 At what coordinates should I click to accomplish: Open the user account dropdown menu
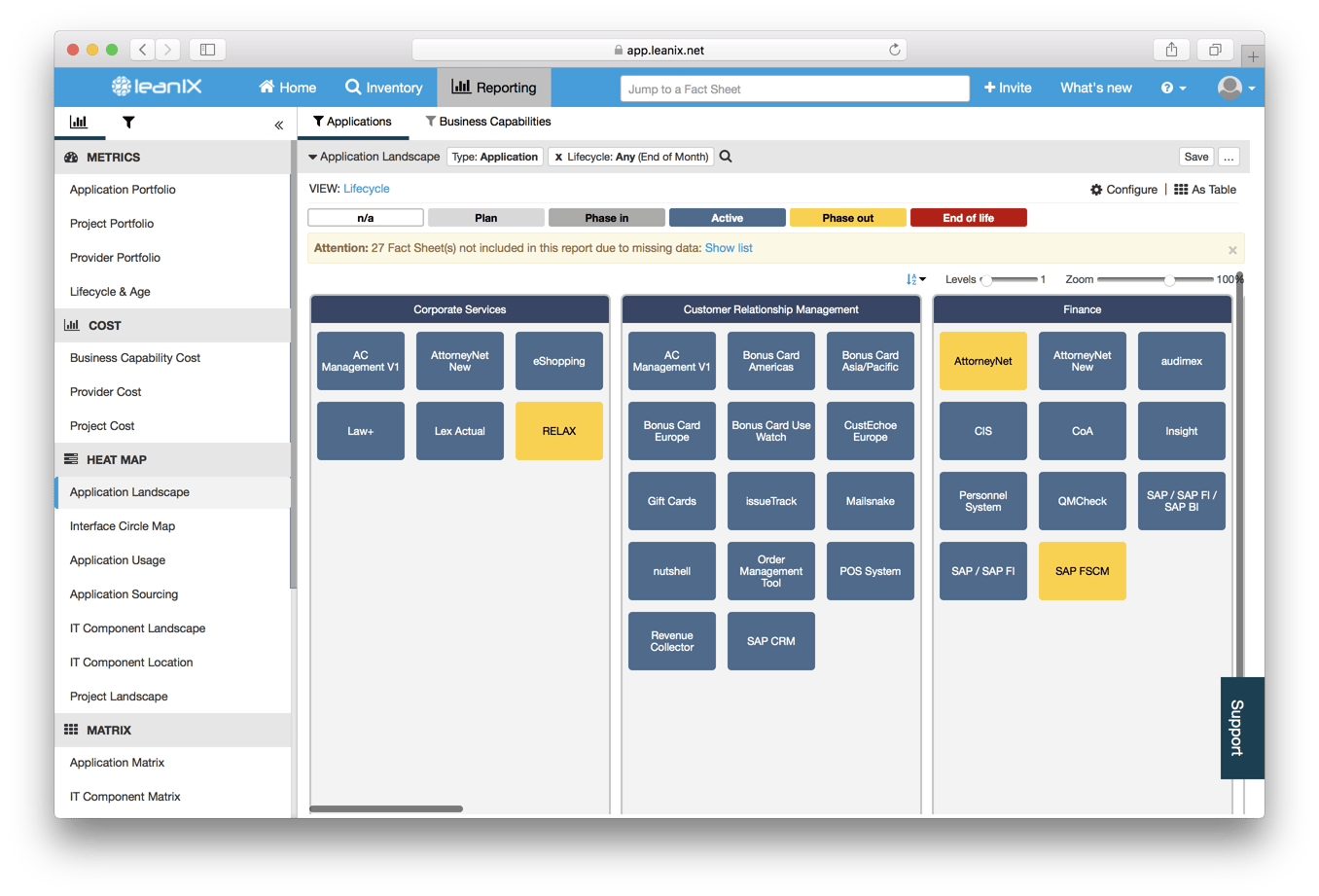click(1232, 87)
